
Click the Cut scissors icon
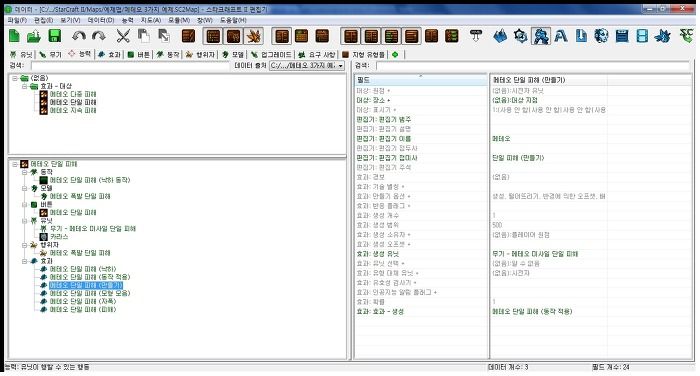point(123,36)
